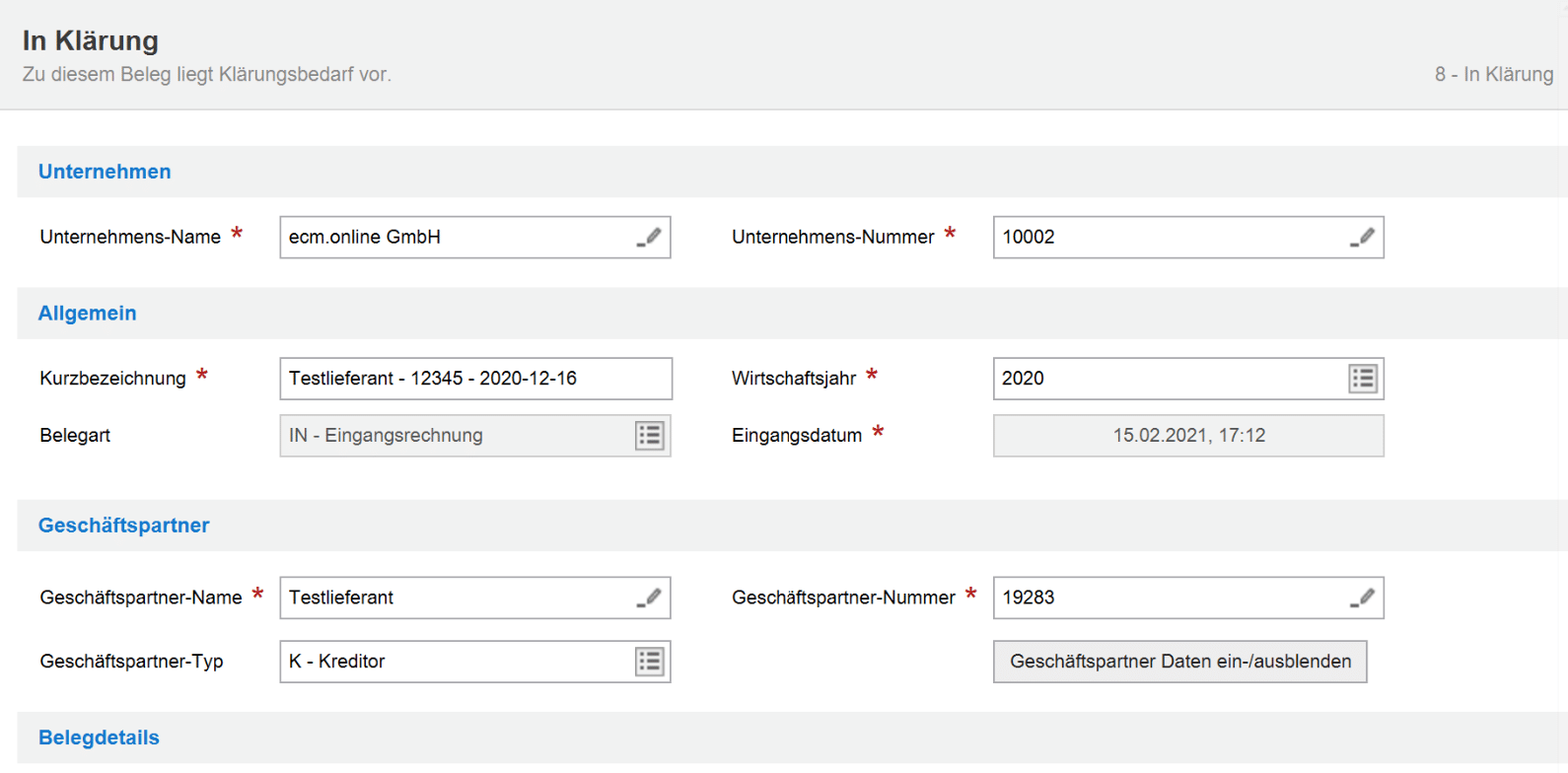Screen dimensions: 1568x773
Task: Click the pencil icon in Geschäftspartner-Name field
Action: click(649, 598)
